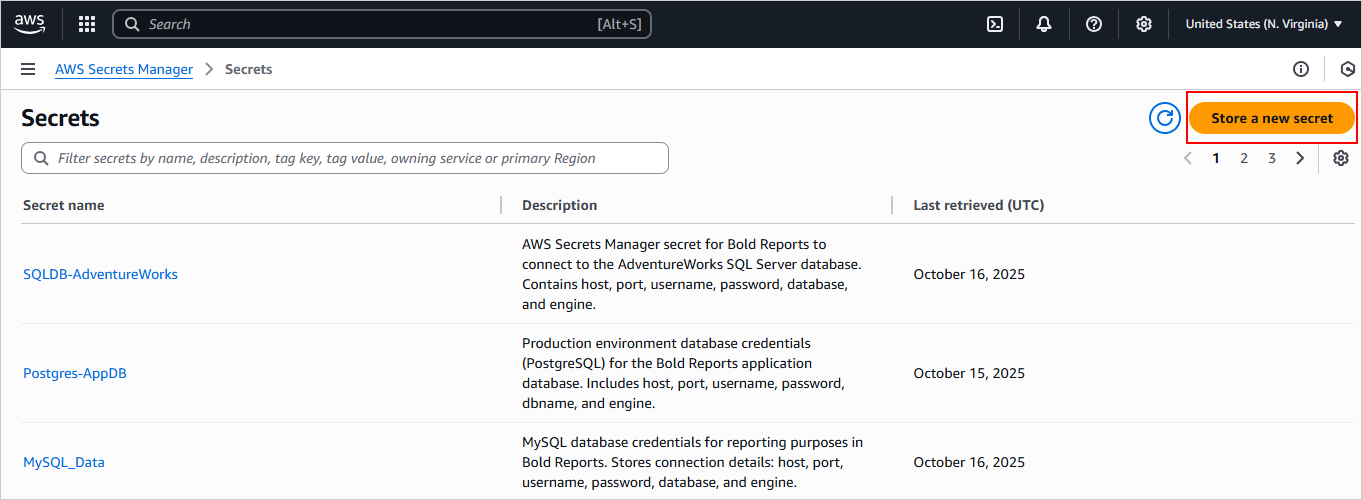
Task: Focus the Filter secrets search field
Action: coord(345,158)
